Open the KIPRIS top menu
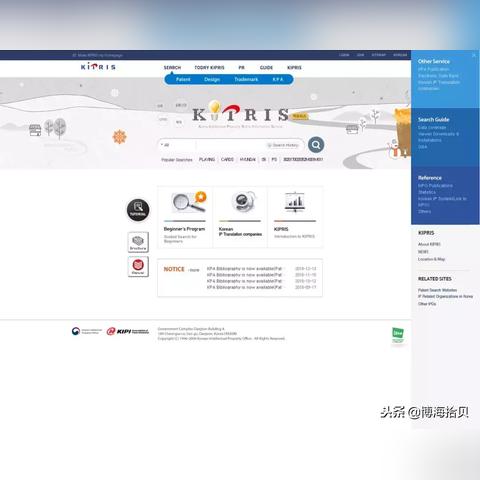This screenshot has width=480, height=480. coord(294,68)
